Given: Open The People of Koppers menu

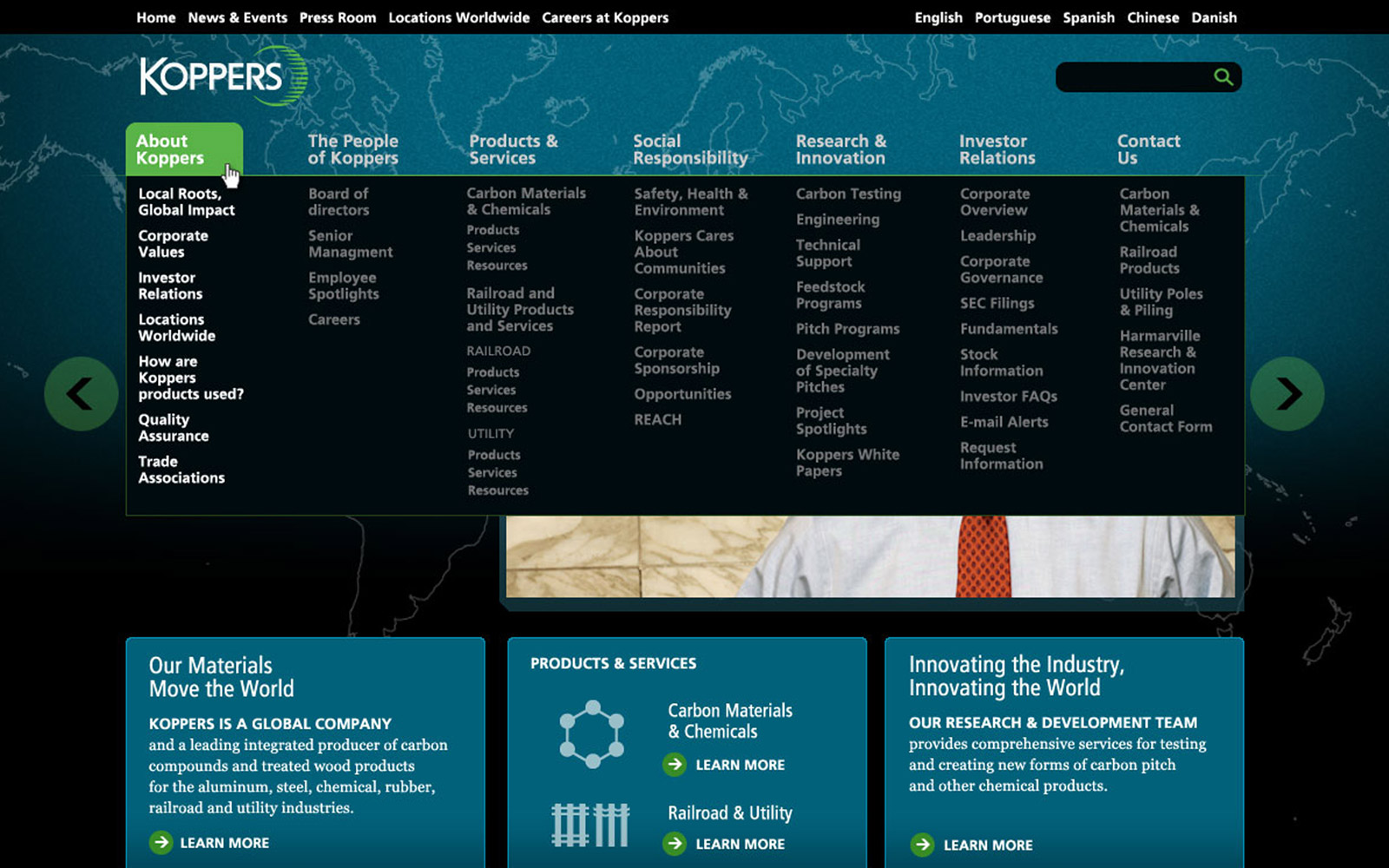Looking at the screenshot, I should (352, 149).
